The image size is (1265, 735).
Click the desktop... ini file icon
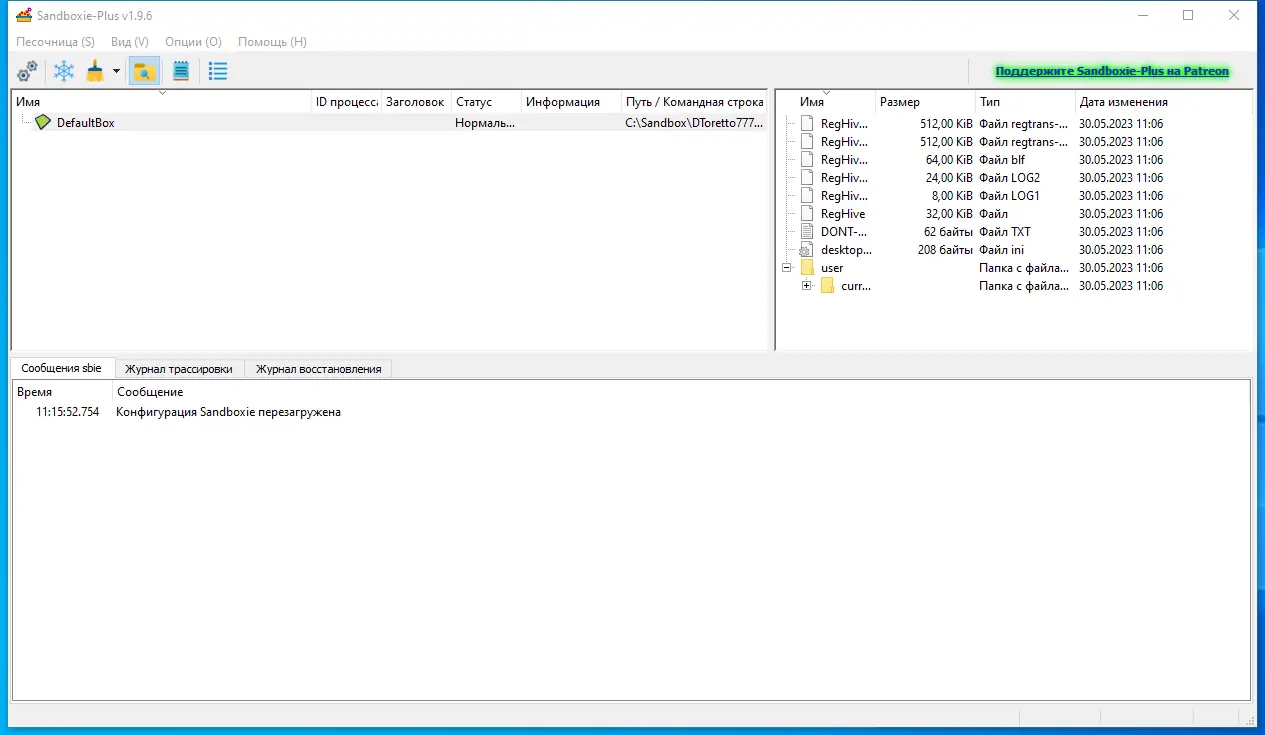(x=807, y=250)
